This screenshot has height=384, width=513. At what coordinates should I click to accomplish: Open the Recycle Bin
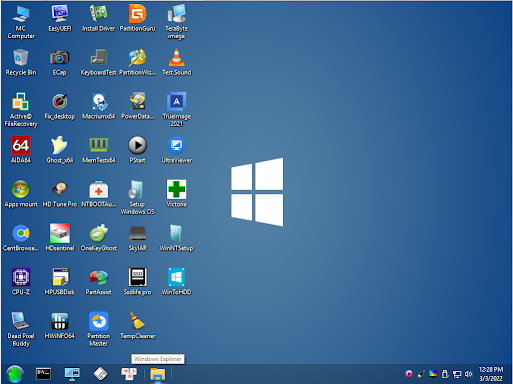click(x=21, y=62)
